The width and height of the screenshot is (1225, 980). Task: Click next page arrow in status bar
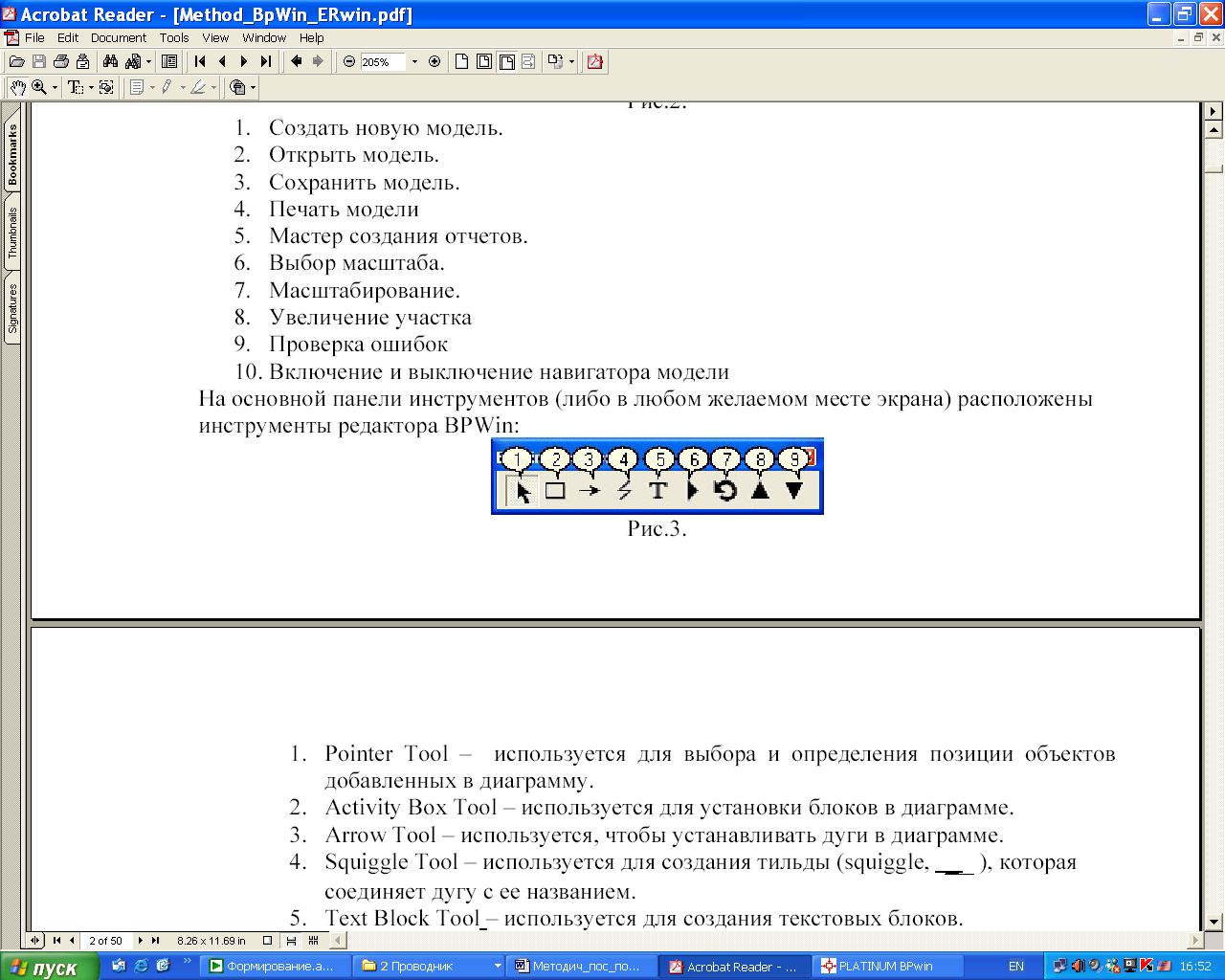coord(141,941)
